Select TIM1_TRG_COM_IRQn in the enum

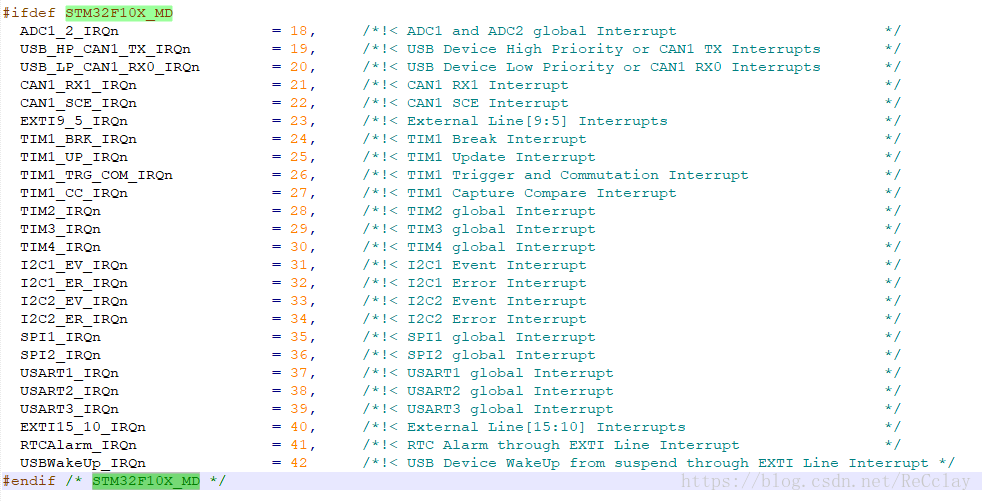tap(96, 175)
